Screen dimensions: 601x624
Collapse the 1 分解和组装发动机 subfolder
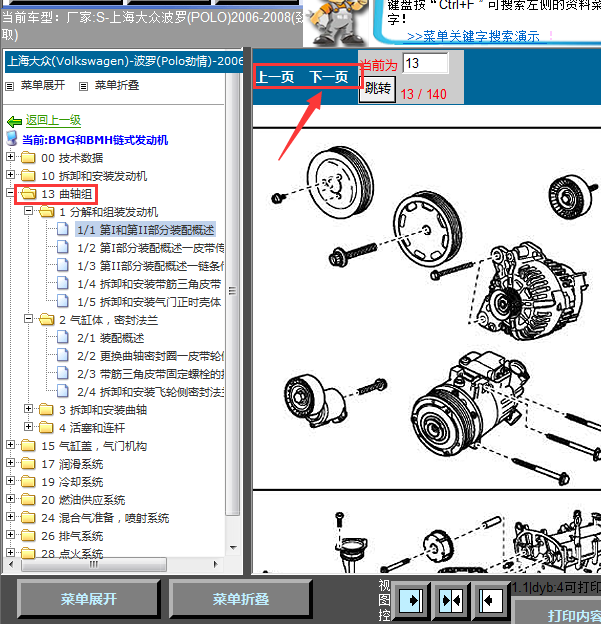29,211
